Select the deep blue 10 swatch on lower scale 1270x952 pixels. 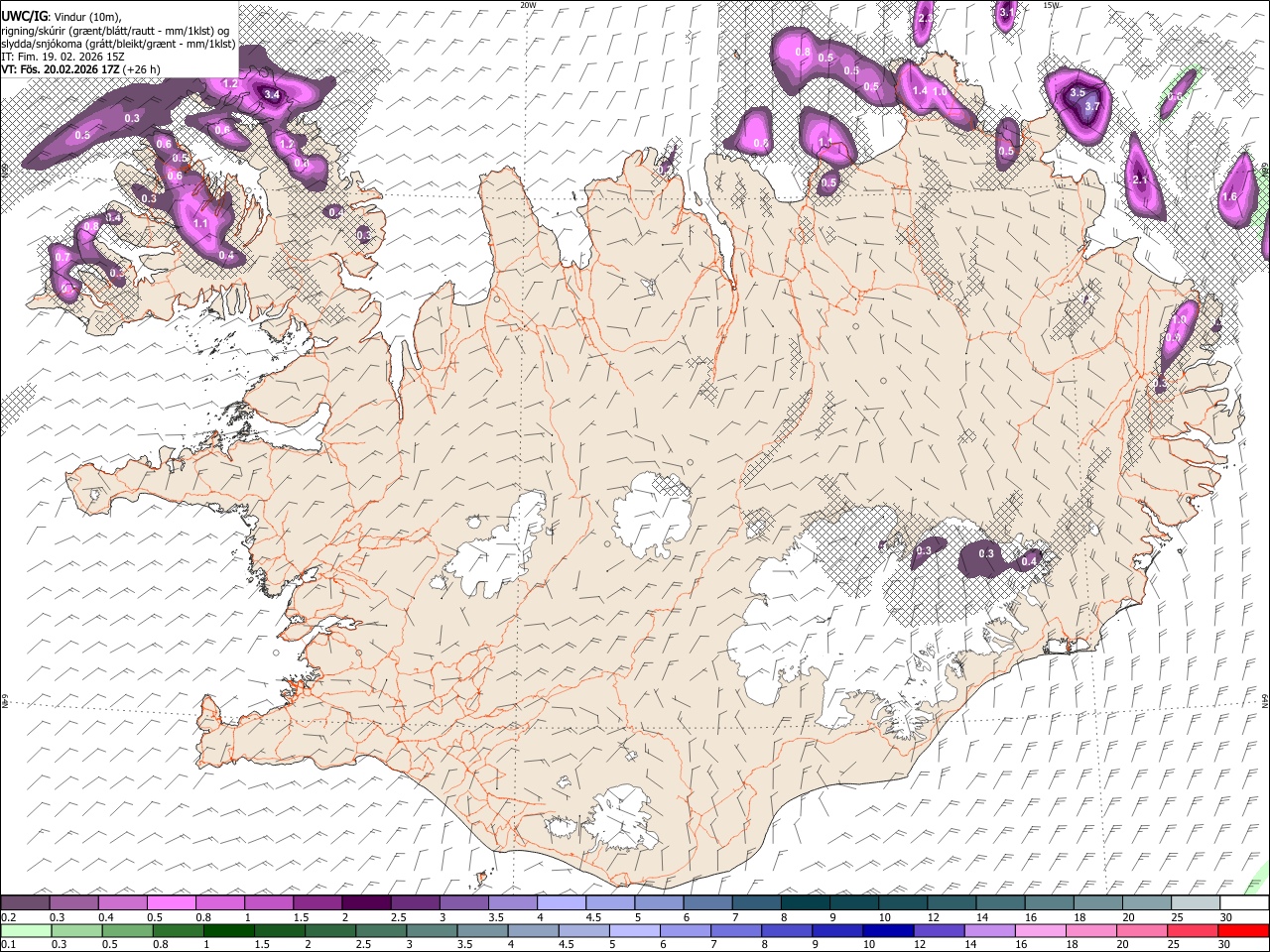click(887, 931)
